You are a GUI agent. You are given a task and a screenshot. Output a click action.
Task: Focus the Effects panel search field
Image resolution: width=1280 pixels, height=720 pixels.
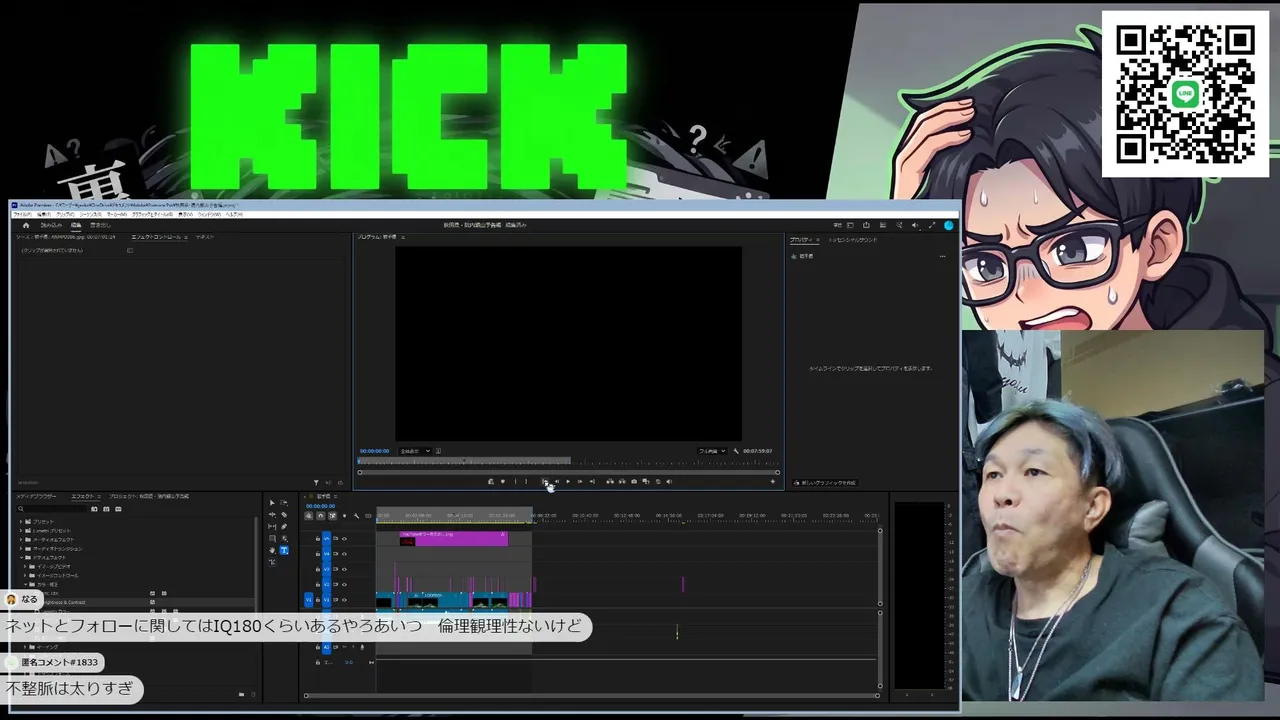point(53,509)
